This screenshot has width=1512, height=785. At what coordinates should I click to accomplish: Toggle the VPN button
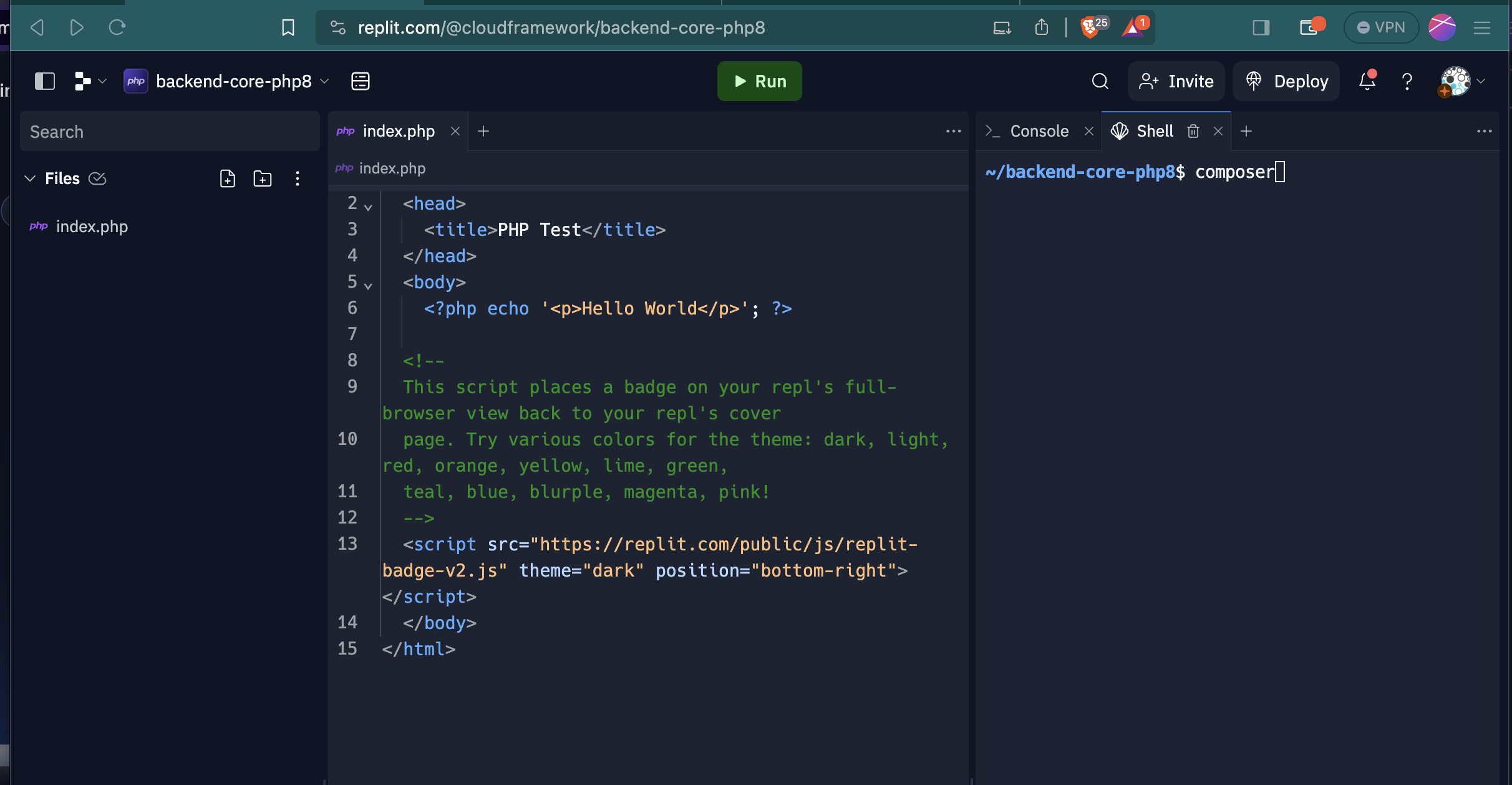pos(1381,27)
